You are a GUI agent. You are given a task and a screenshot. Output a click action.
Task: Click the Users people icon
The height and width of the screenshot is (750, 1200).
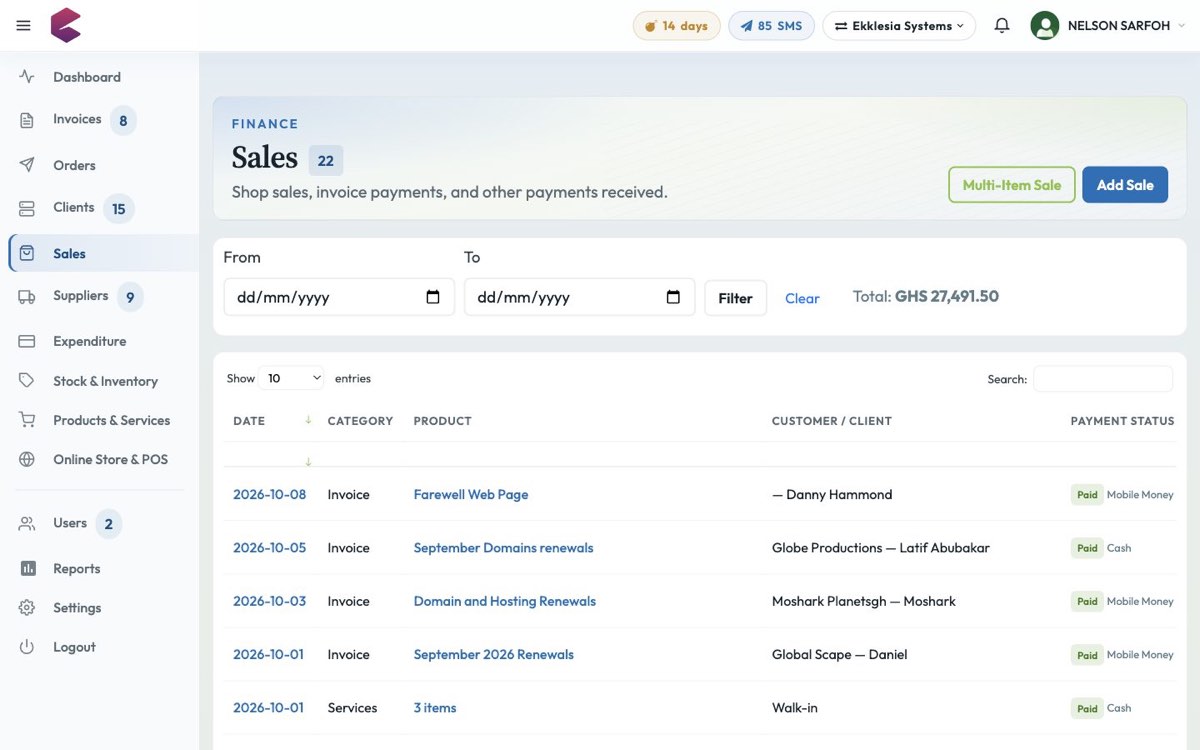(x=27, y=523)
